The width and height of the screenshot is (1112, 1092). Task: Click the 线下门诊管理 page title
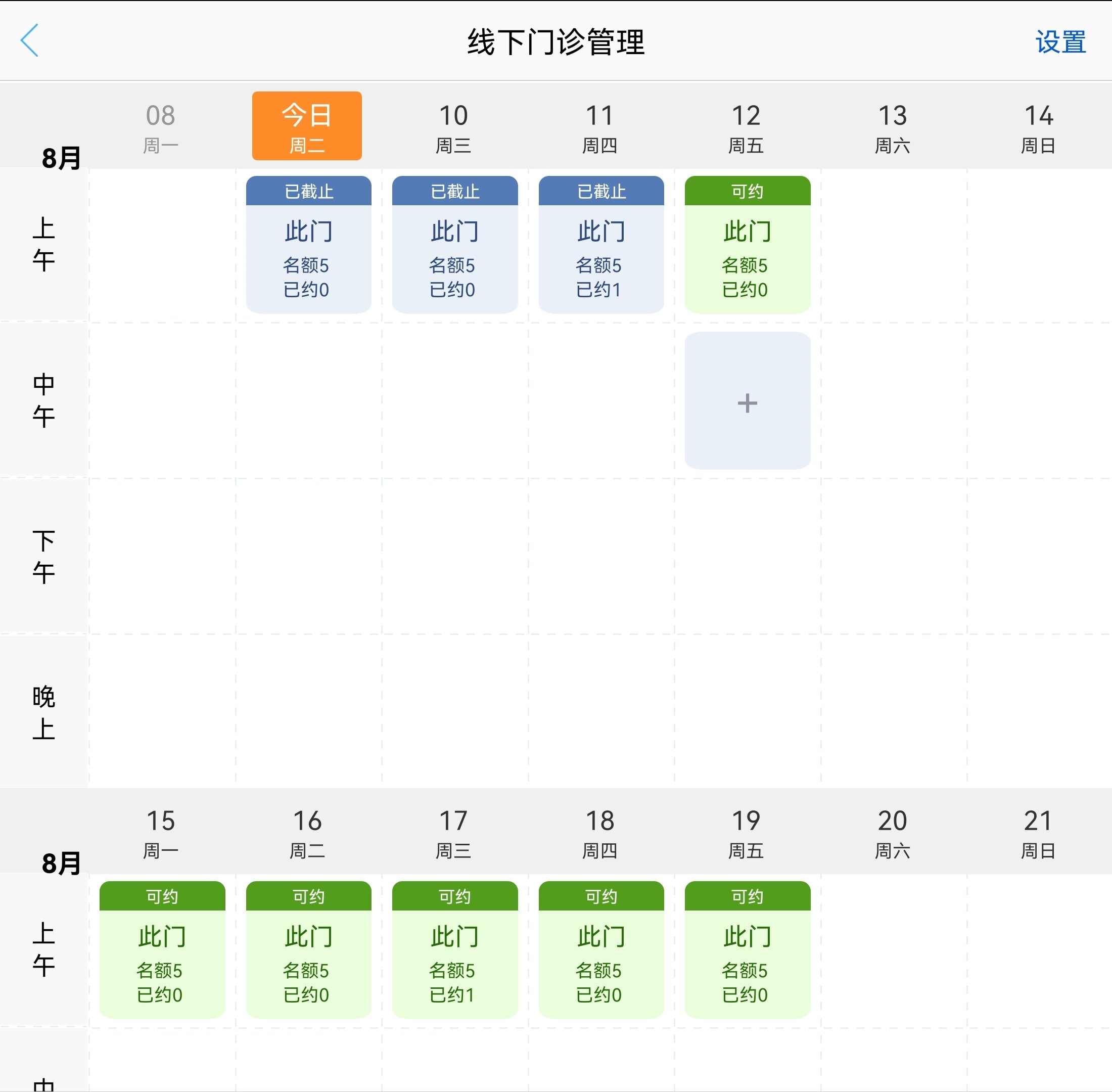pos(555,42)
